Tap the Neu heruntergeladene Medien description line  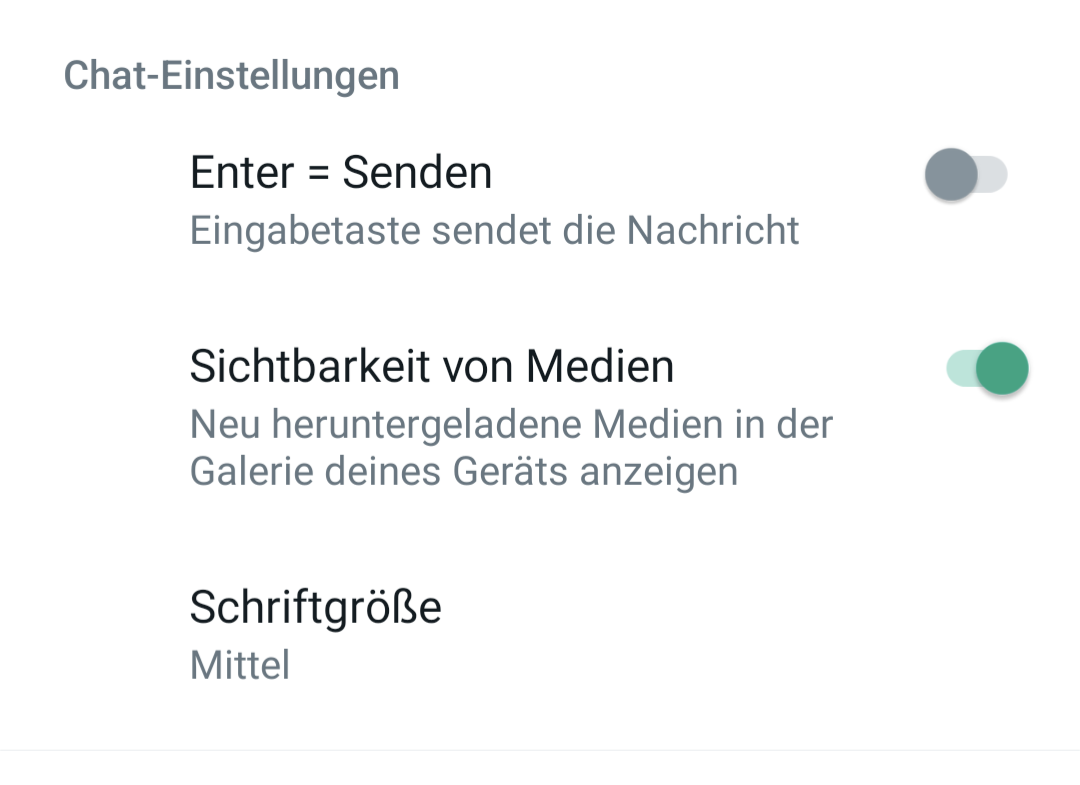pyautogui.click(x=511, y=424)
